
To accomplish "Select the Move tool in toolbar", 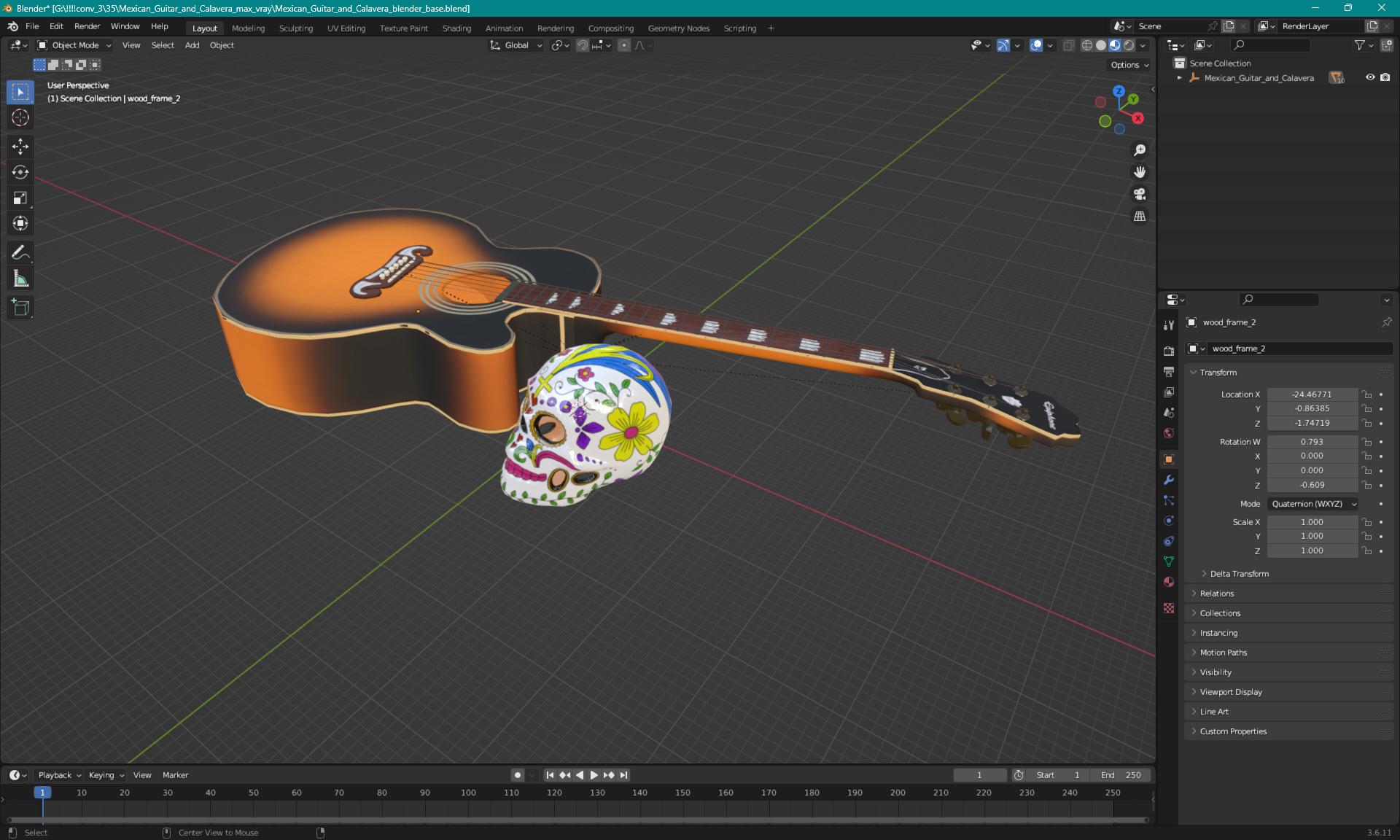I will point(20,146).
